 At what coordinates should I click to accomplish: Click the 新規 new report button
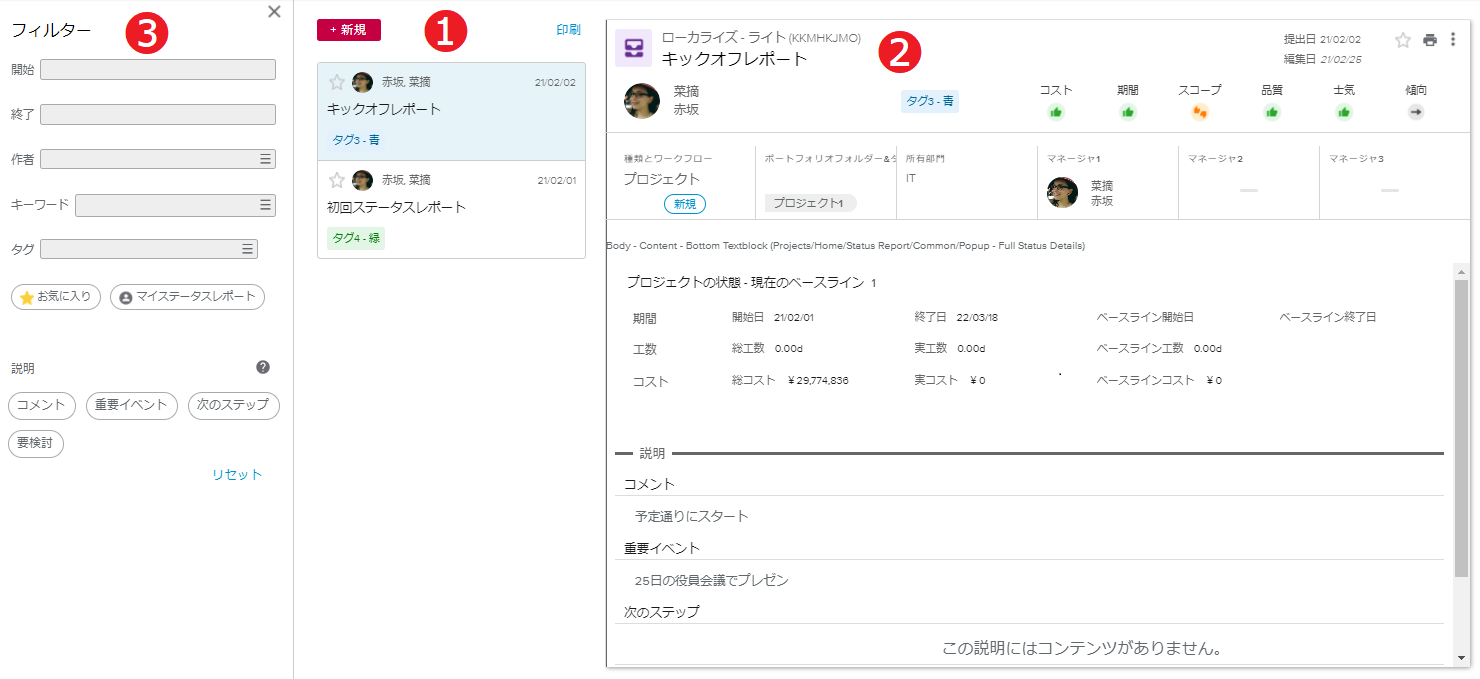coord(348,30)
